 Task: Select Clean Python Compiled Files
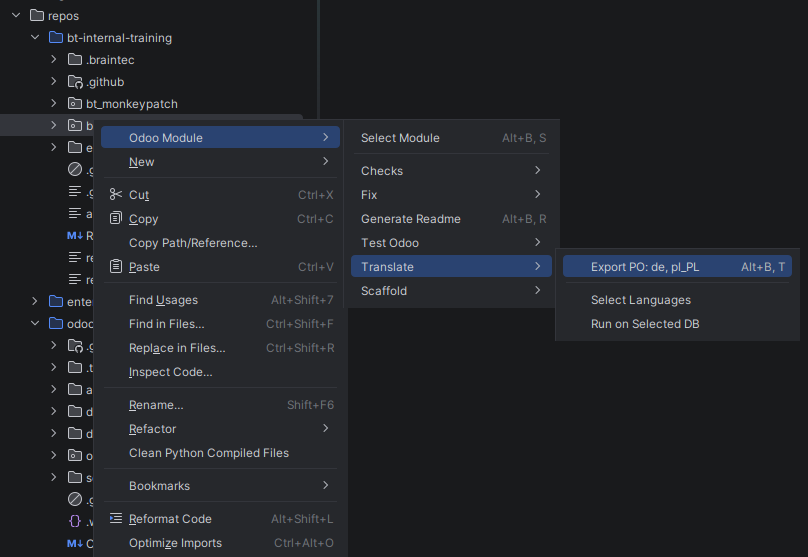[x=221, y=453]
